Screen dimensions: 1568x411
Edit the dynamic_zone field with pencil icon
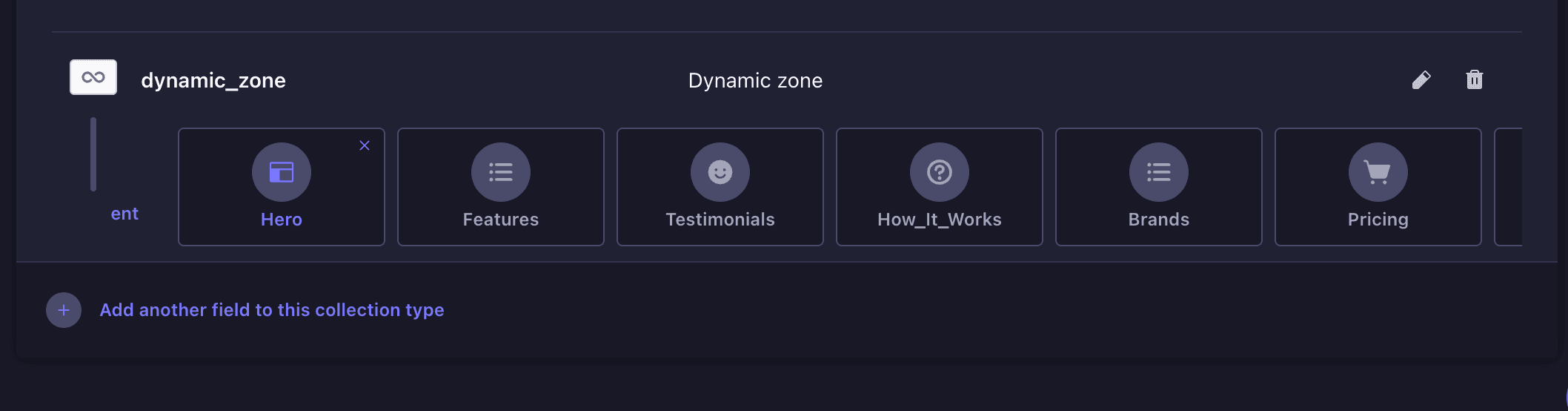click(x=1421, y=80)
